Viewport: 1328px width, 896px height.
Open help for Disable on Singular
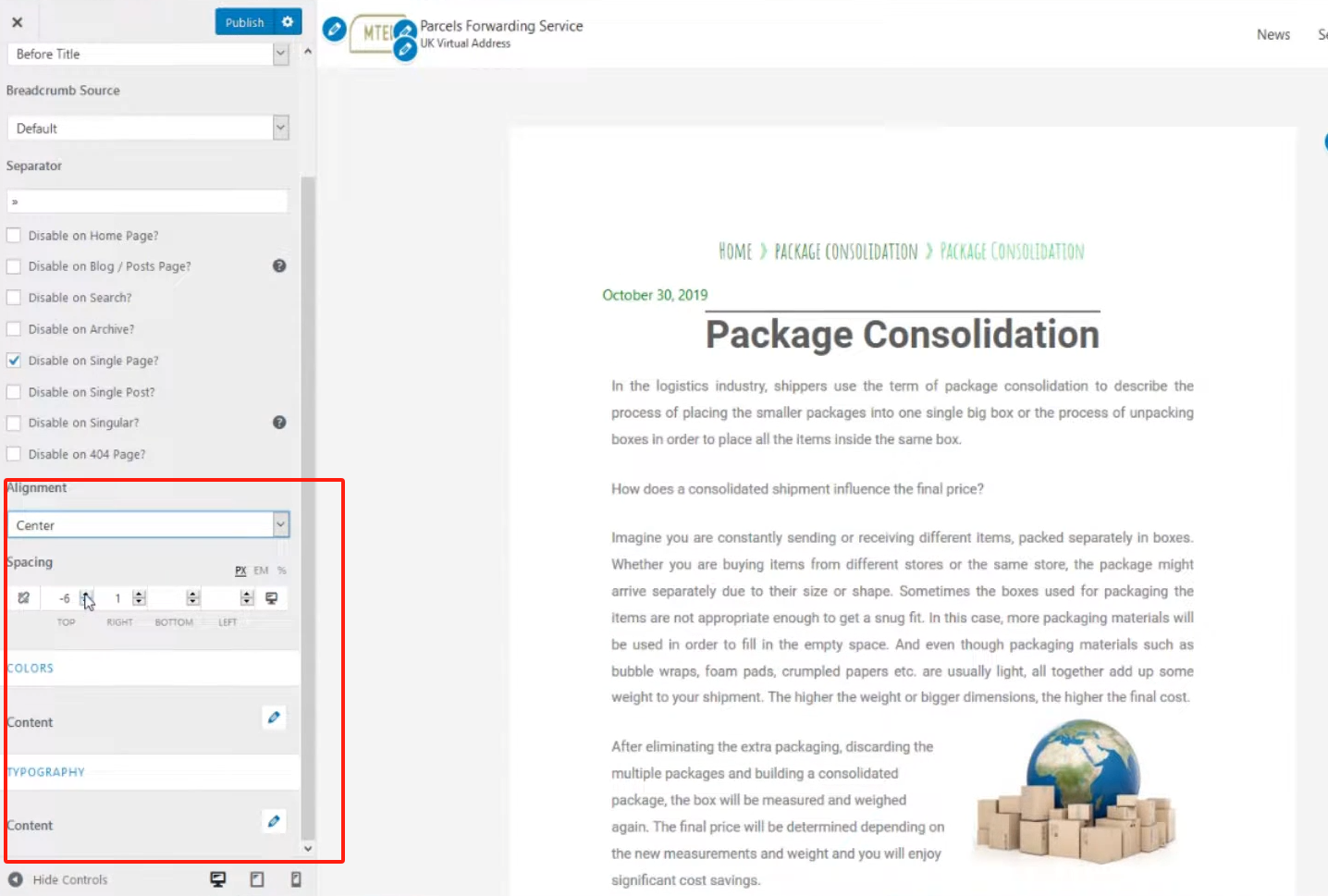click(279, 423)
